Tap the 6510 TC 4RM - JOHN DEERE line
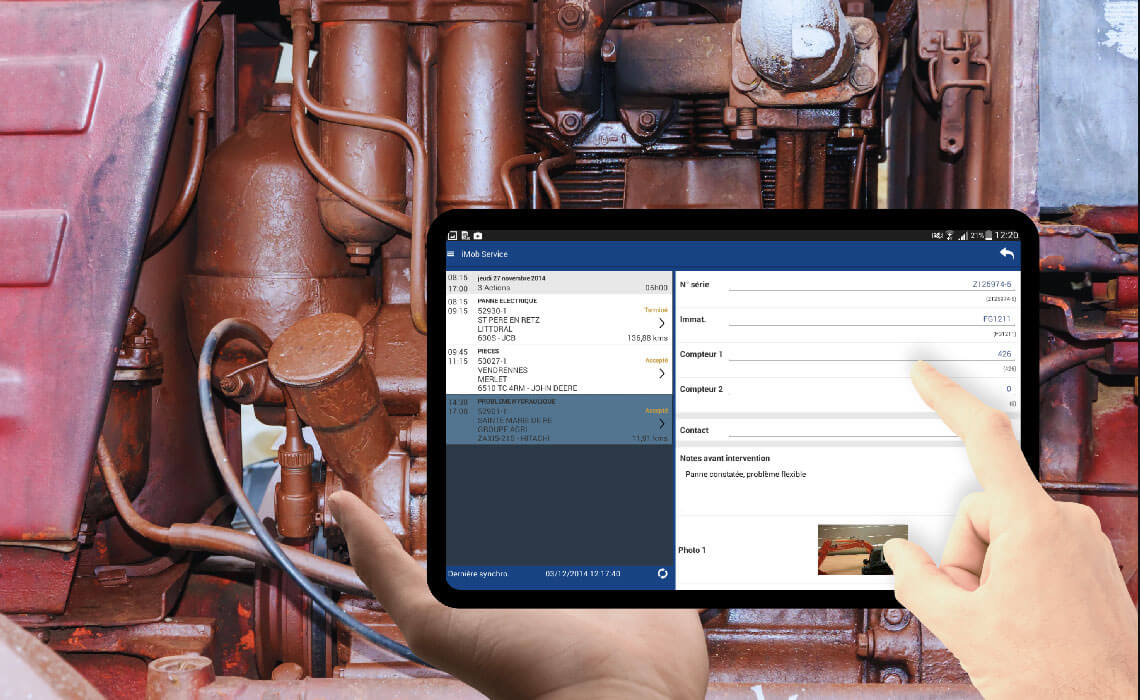Screen dimensions: 1140x700 [x=527, y=388]
